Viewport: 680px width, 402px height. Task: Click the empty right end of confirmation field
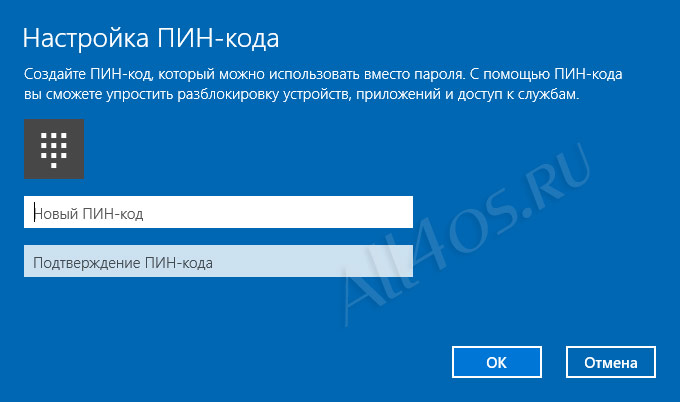[382, 261]
